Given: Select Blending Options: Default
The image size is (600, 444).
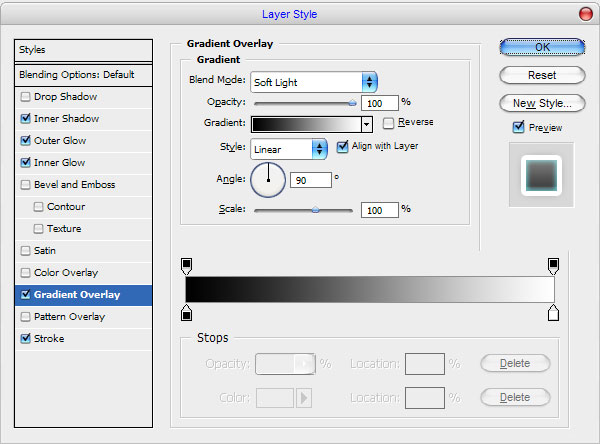Looking at the screenshot, I should coord(83,75).
